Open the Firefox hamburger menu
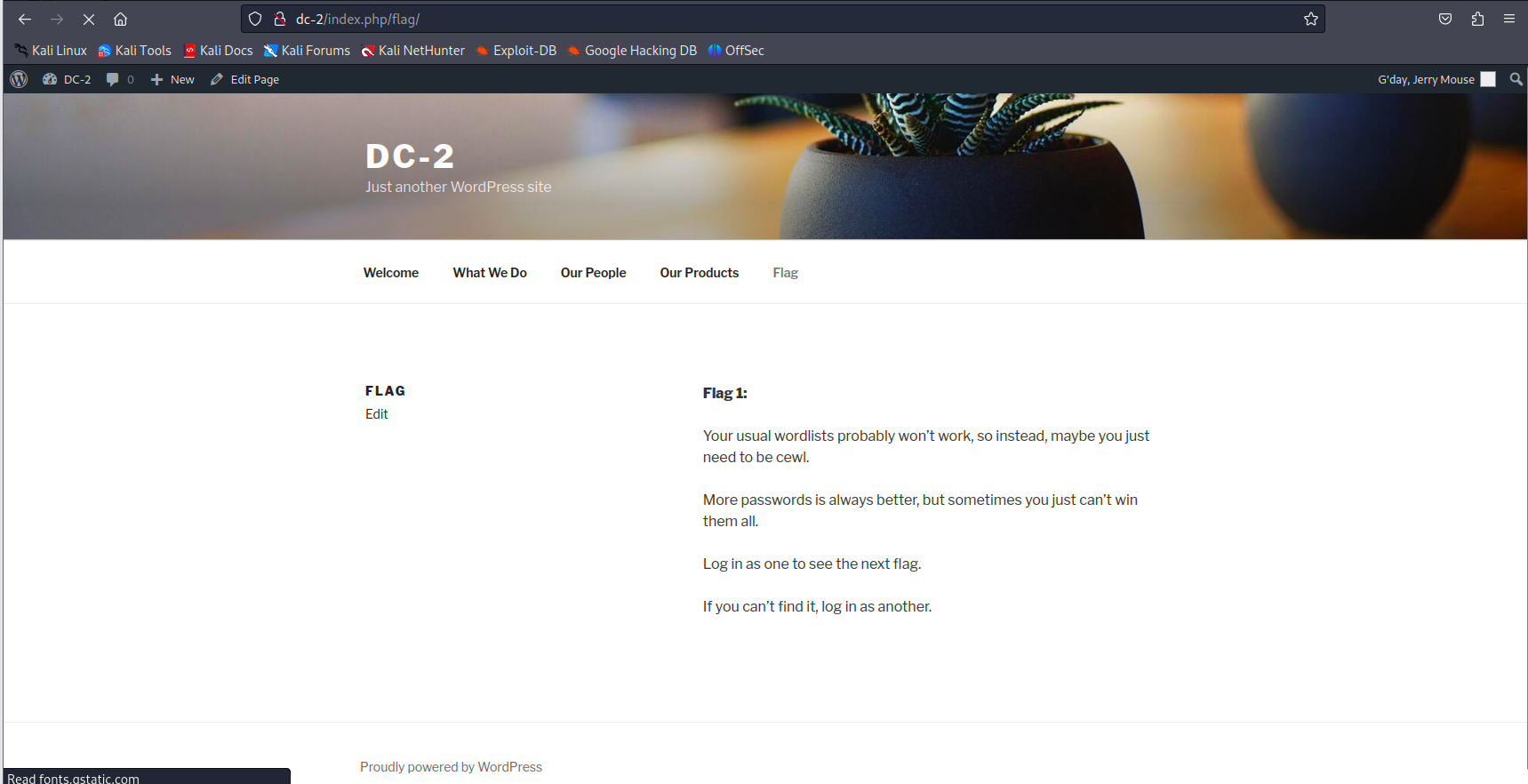 (x=1509, y=19)
